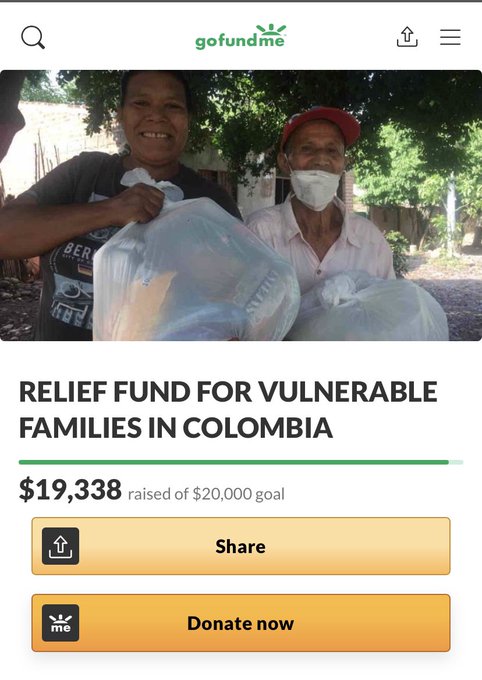Tap the share icon in the header
Viewport: 482px width, 680px height.
point(407,37)
